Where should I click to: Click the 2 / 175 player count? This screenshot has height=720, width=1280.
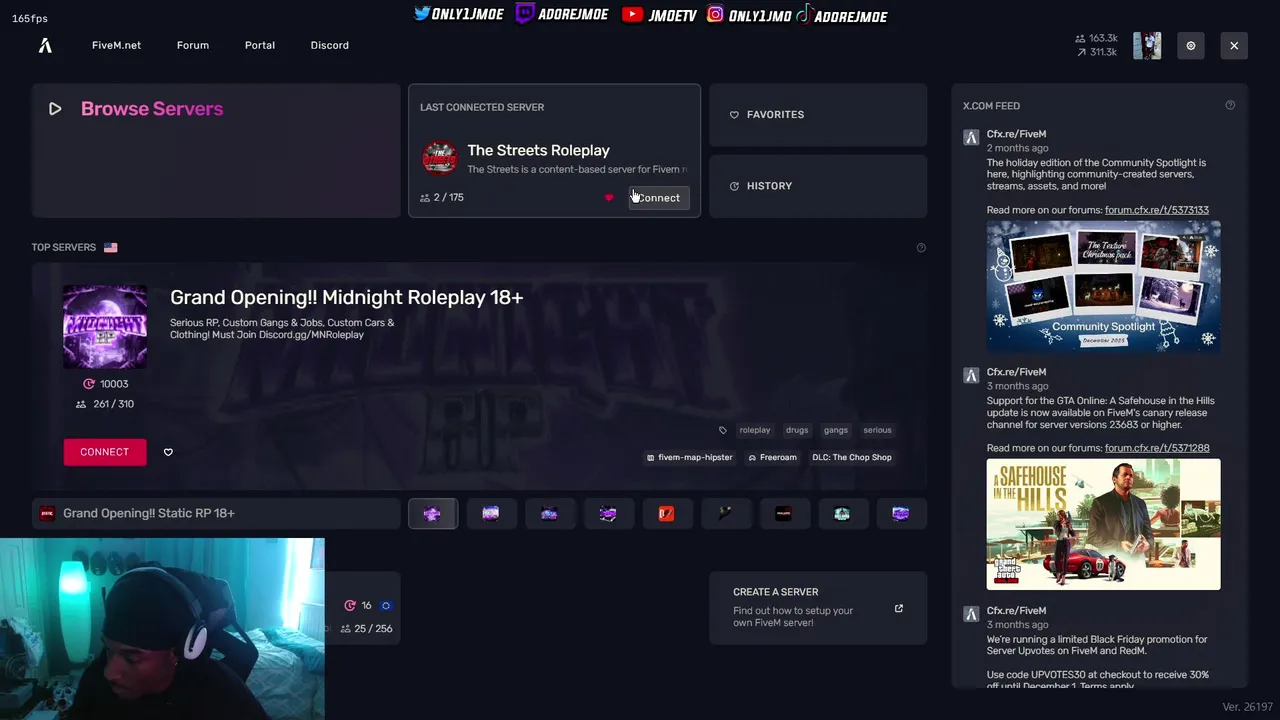tap(449, 198)
